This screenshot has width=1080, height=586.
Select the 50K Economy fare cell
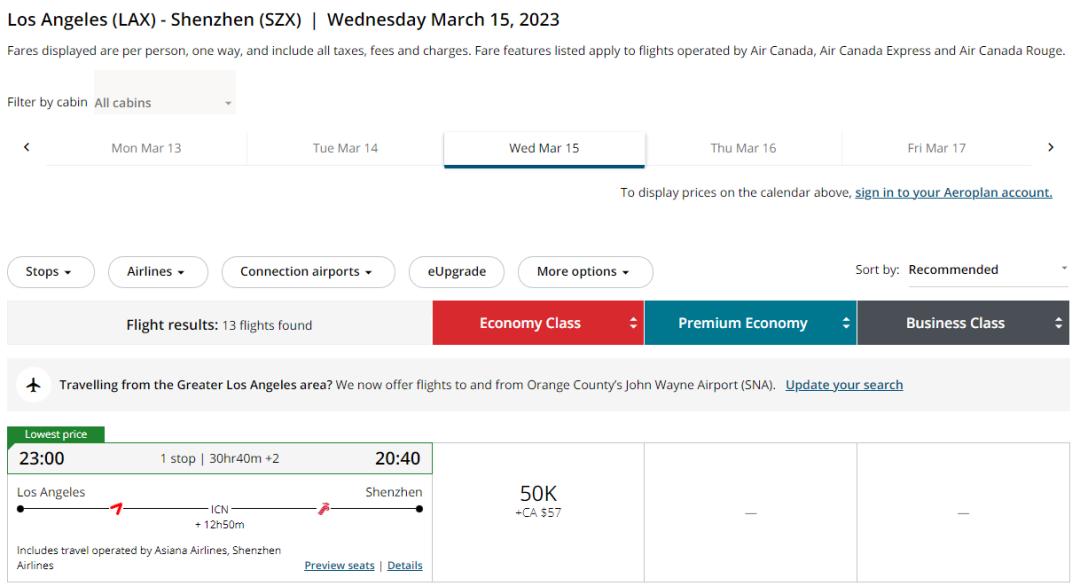click(538, 502)
